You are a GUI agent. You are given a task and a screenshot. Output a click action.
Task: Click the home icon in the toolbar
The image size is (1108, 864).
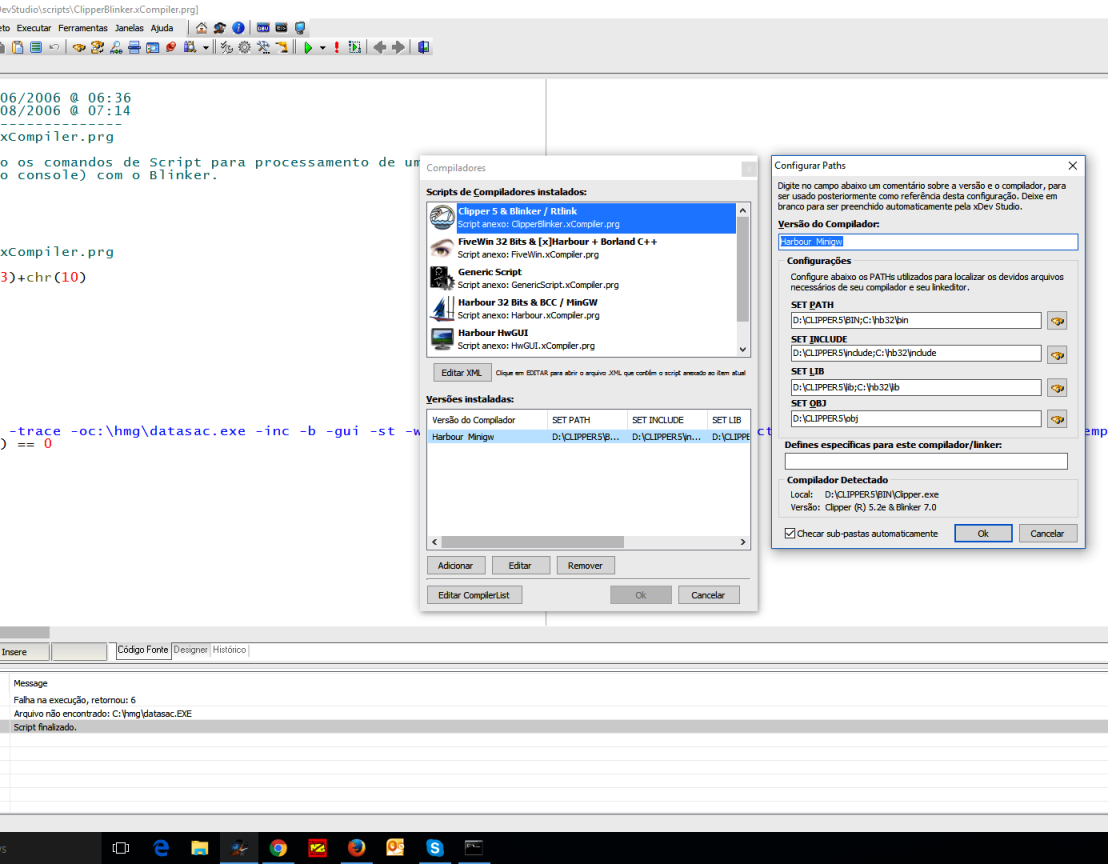click(202, 28)
